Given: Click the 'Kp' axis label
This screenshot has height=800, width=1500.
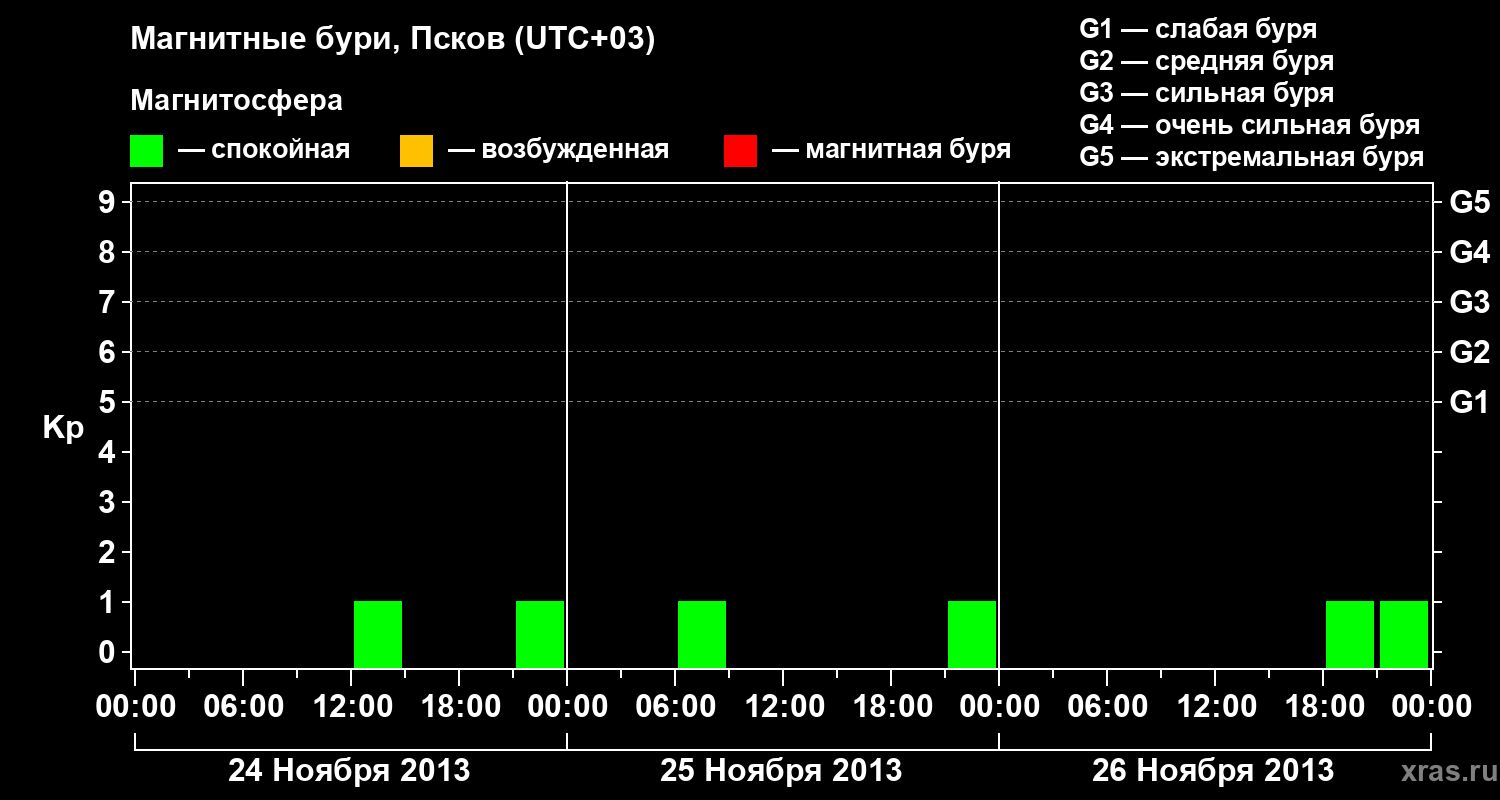Looking at the screenshot, I should click(63, 428).
